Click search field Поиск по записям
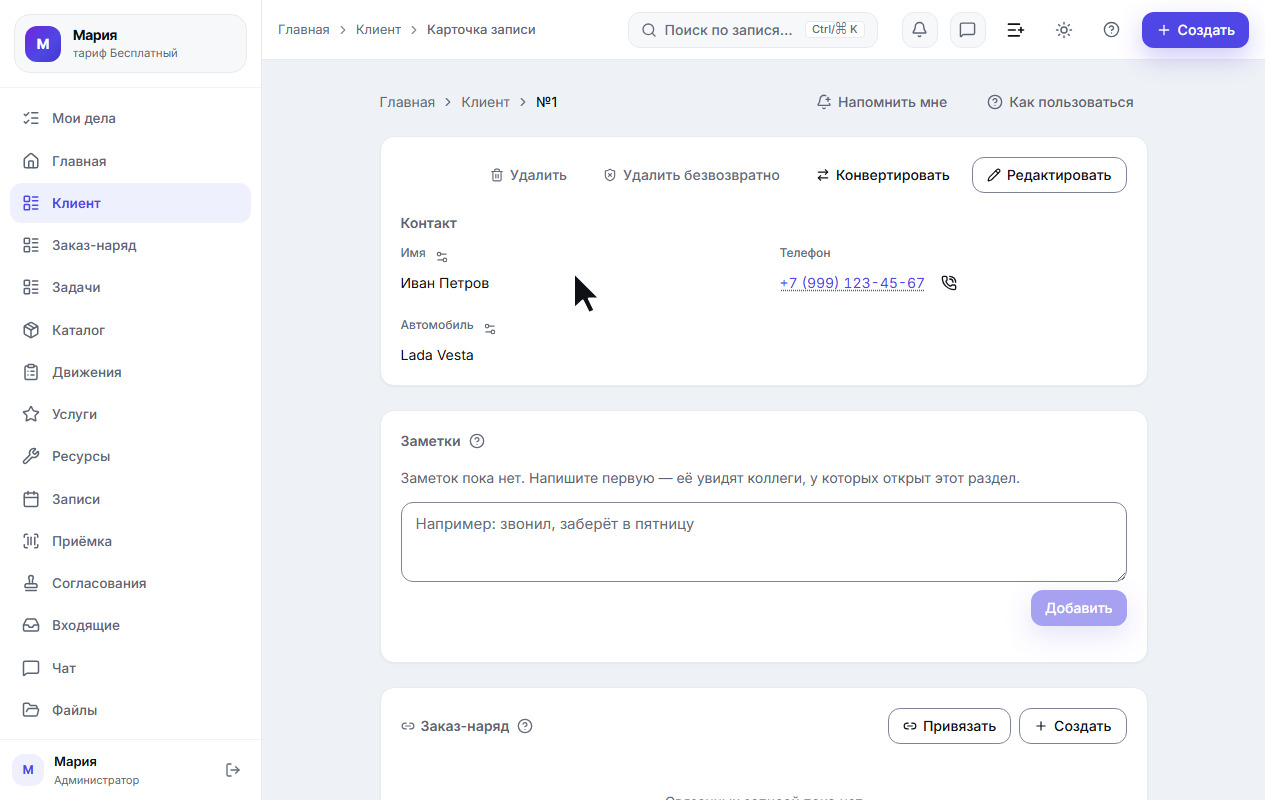Screen dimensions: 1280x800 753,30
